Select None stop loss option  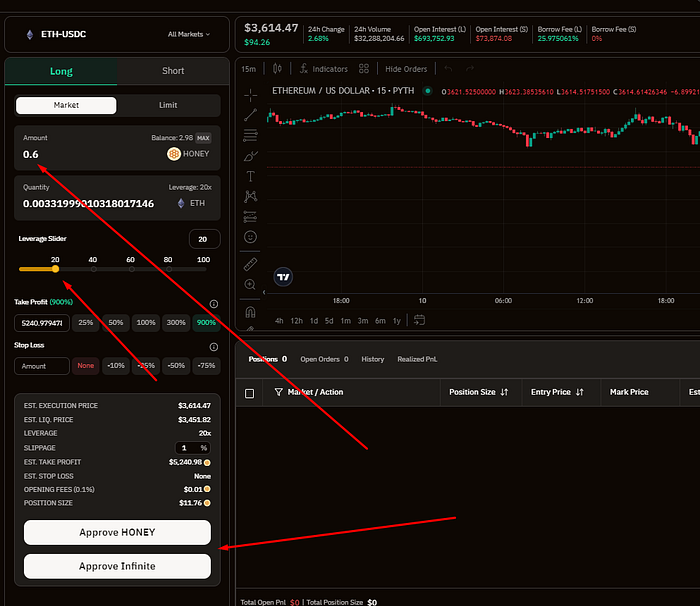[86, 366]
